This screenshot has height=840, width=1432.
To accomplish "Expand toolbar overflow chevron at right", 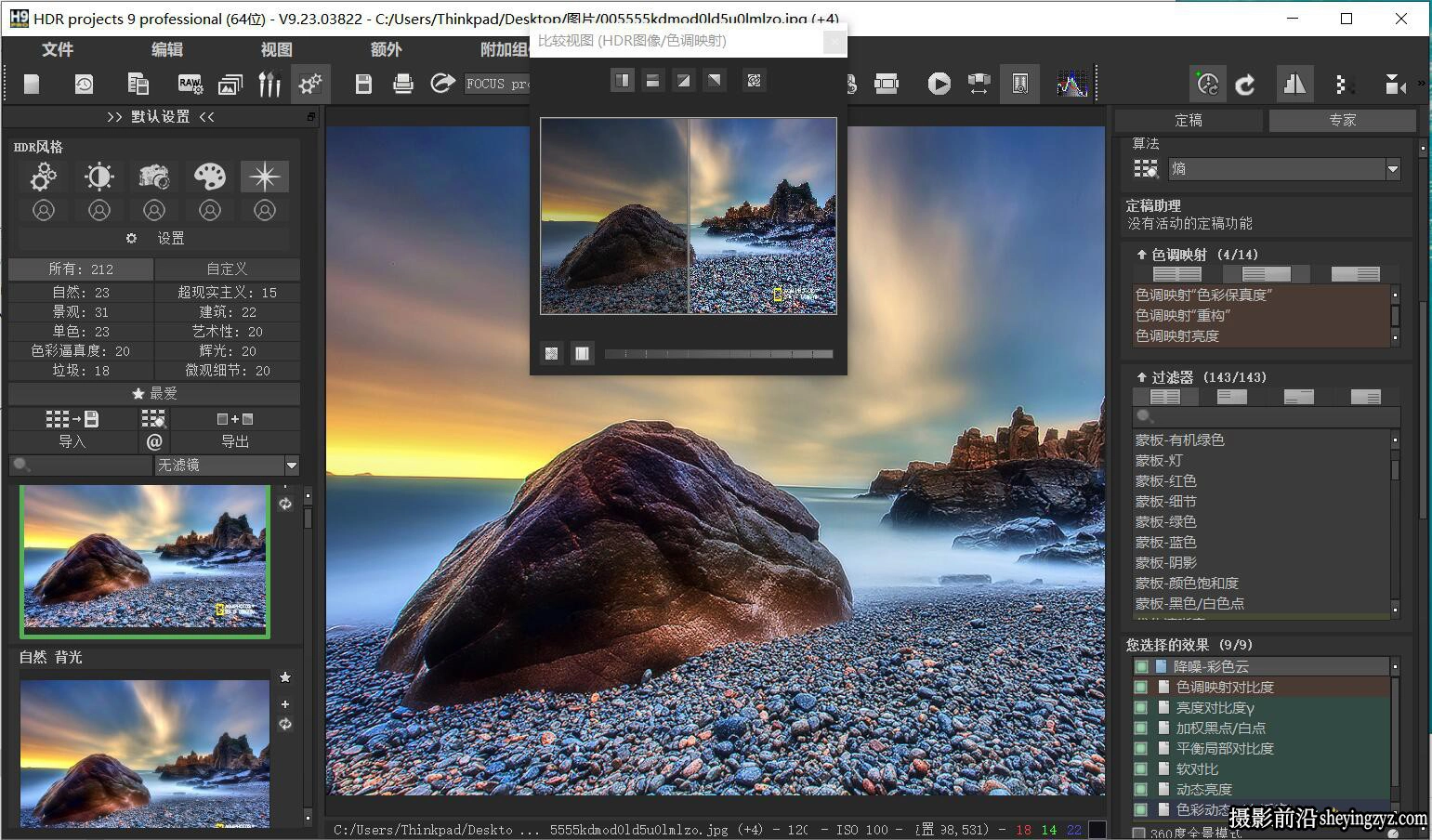I will coord(1422,84).
